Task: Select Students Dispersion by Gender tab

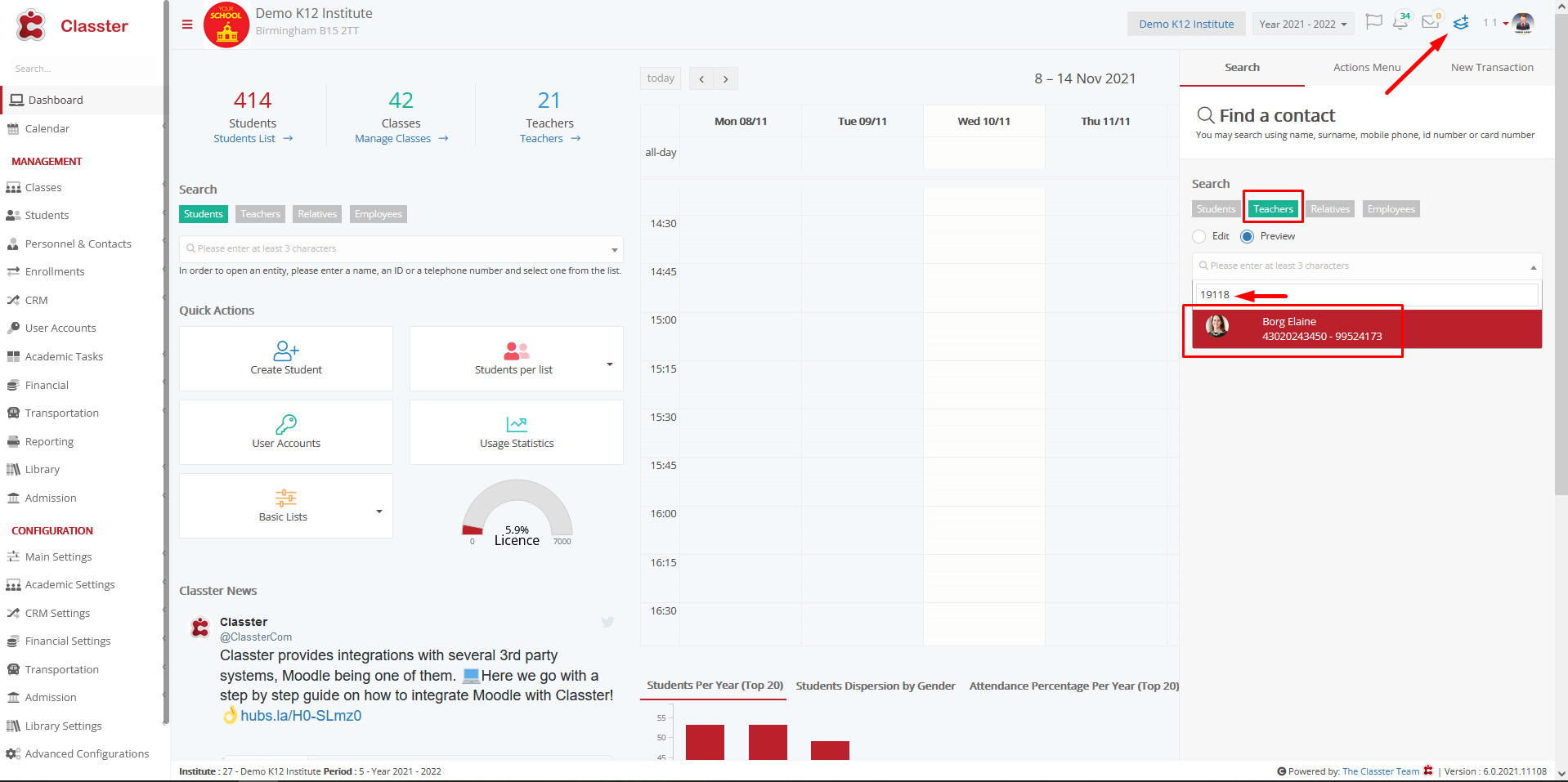Action: [875, 686]
